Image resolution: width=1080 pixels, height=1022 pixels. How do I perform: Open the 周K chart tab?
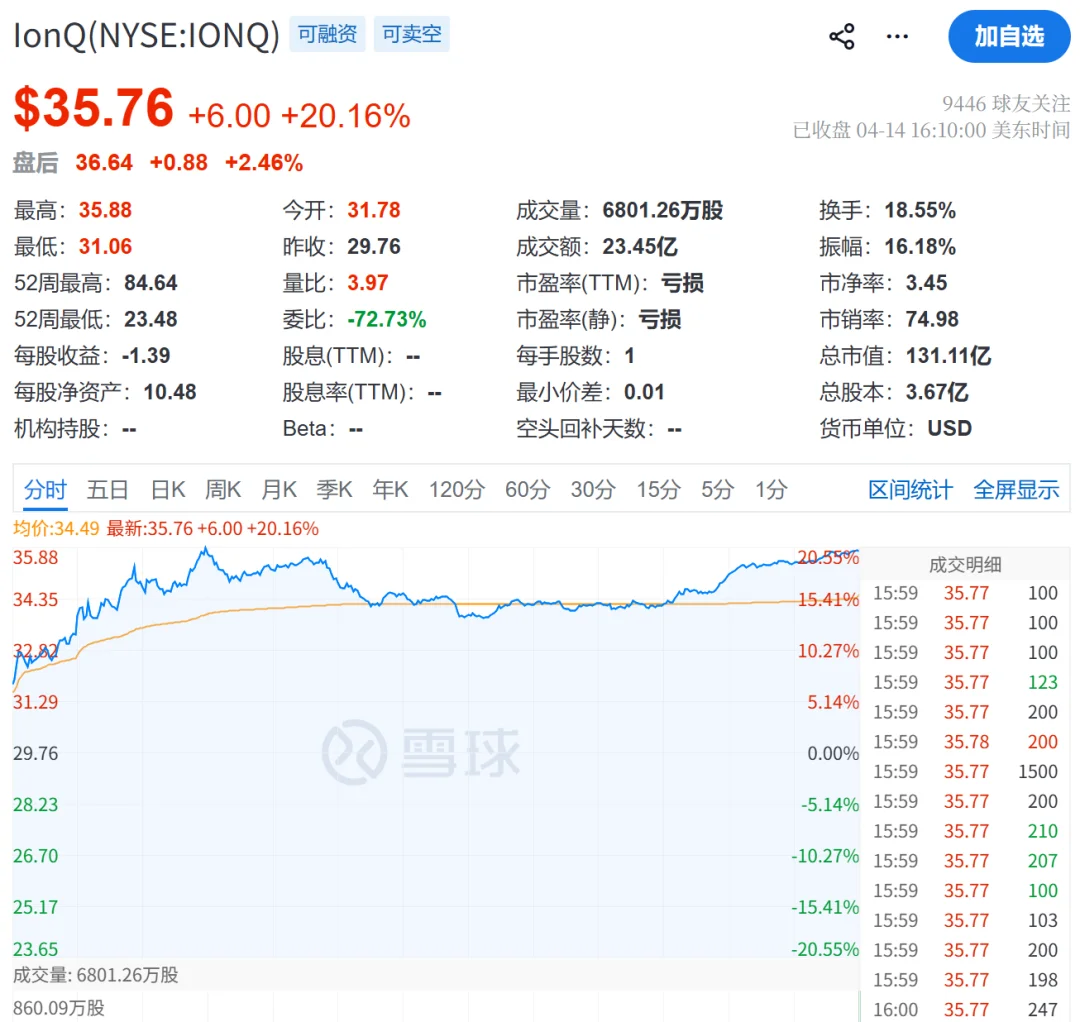pyautogui.click(x=223, y=490)
